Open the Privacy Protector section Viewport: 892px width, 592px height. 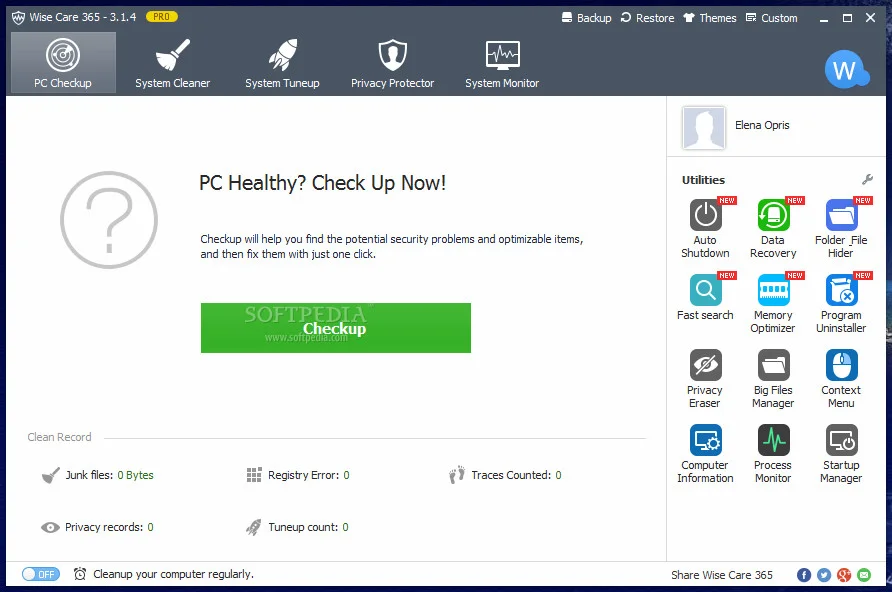pyautogui.click(x=392, y=61)
